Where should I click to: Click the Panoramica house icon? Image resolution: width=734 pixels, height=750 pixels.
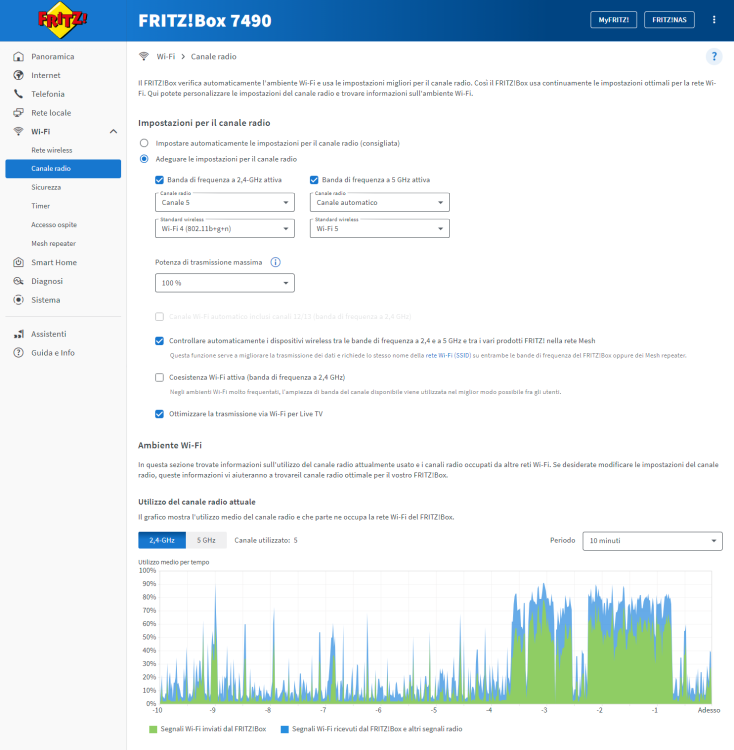click(x=18, y=56)
